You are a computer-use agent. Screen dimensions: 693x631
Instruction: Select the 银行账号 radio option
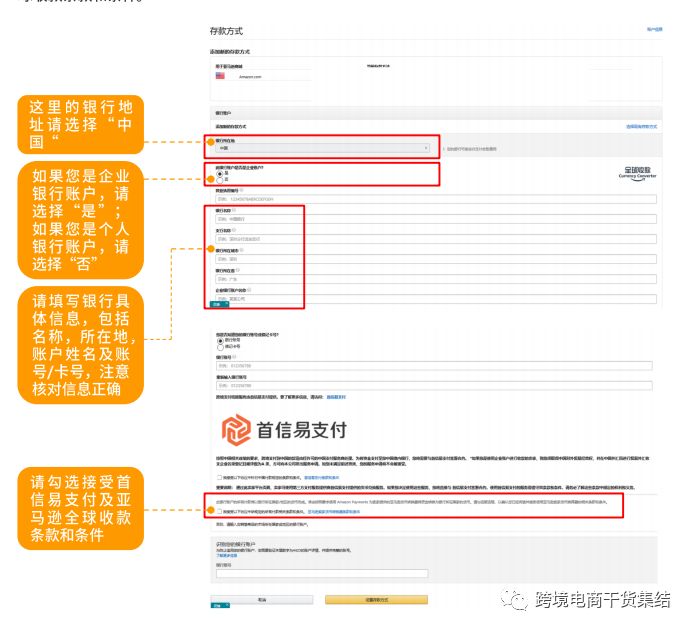(x=220, y=341)
